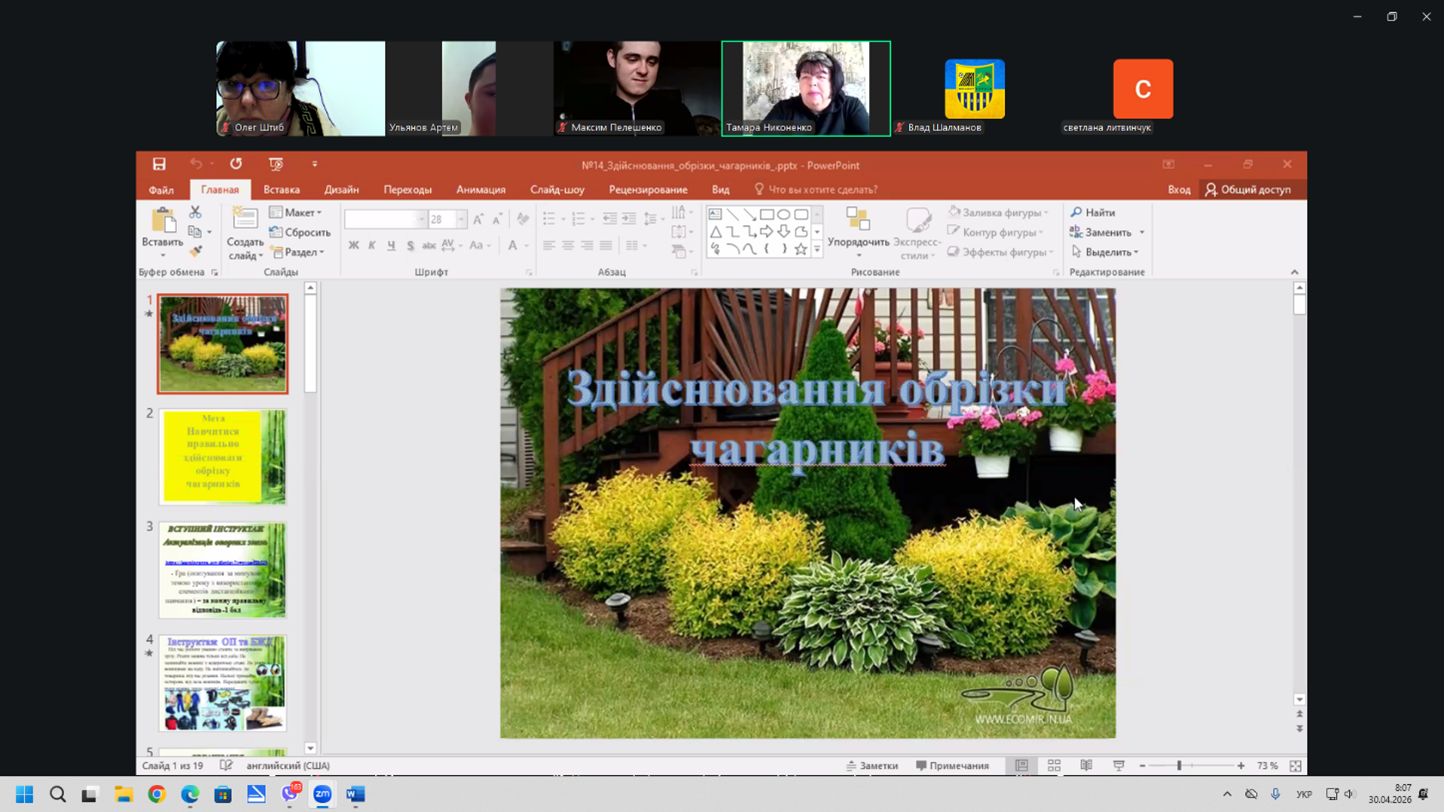Select the star shape in shapes gallery
The image size is (1444, 812).
click(800, 249)
